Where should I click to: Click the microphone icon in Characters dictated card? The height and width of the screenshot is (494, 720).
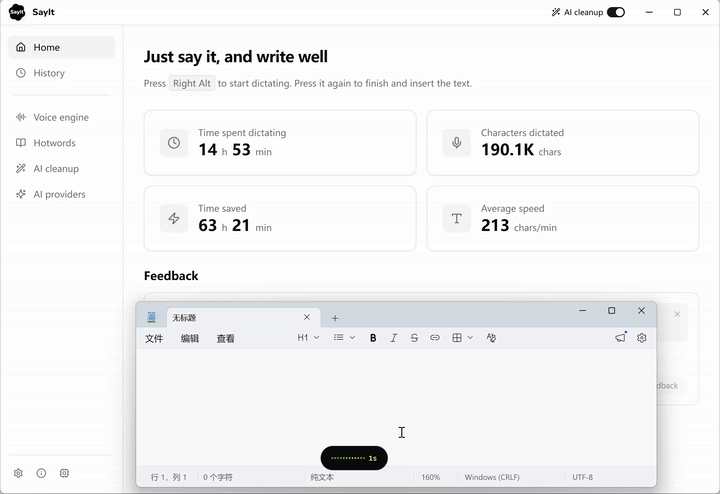tap(456, 143)
